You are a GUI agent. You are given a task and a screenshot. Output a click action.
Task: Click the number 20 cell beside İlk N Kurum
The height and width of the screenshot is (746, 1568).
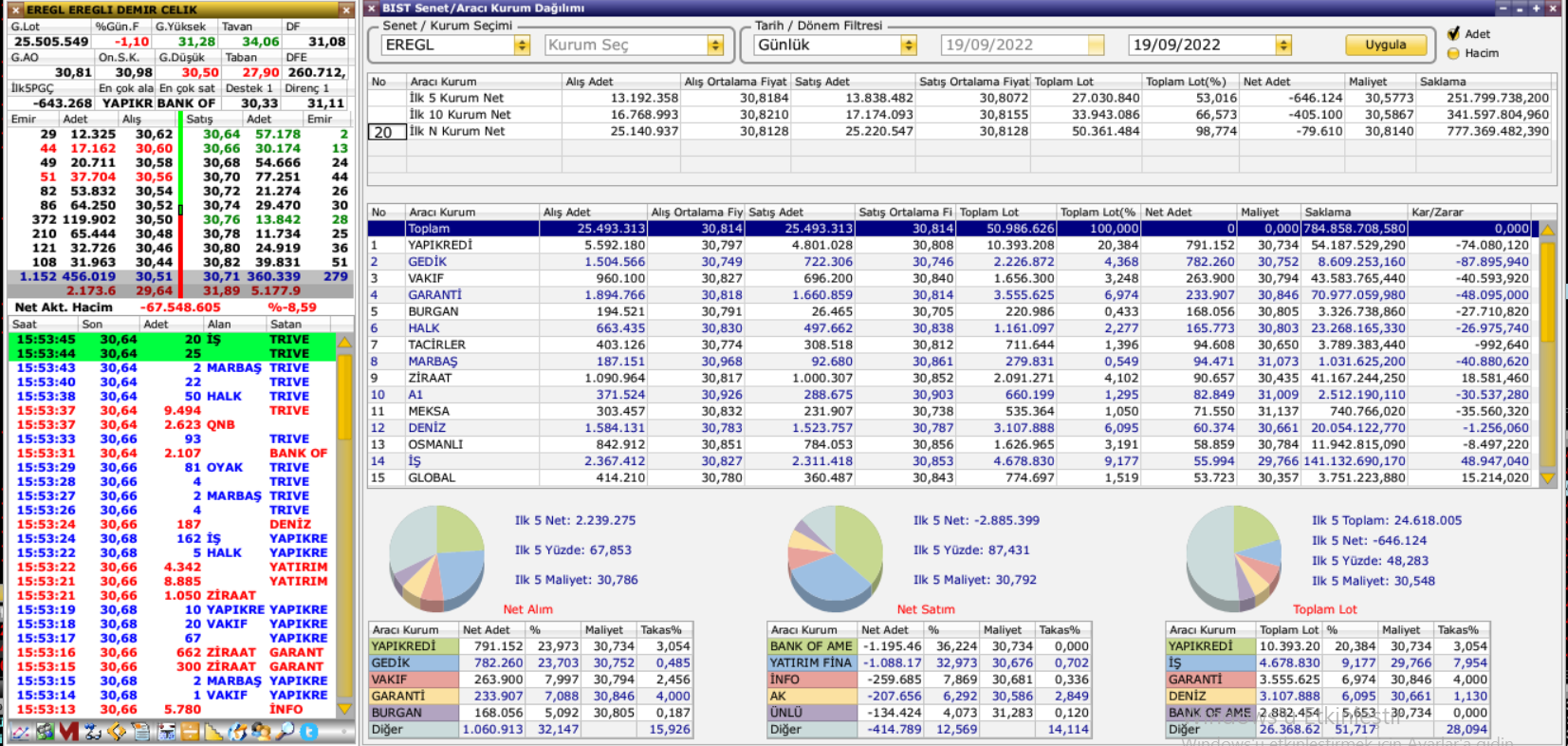click(386, 132)
